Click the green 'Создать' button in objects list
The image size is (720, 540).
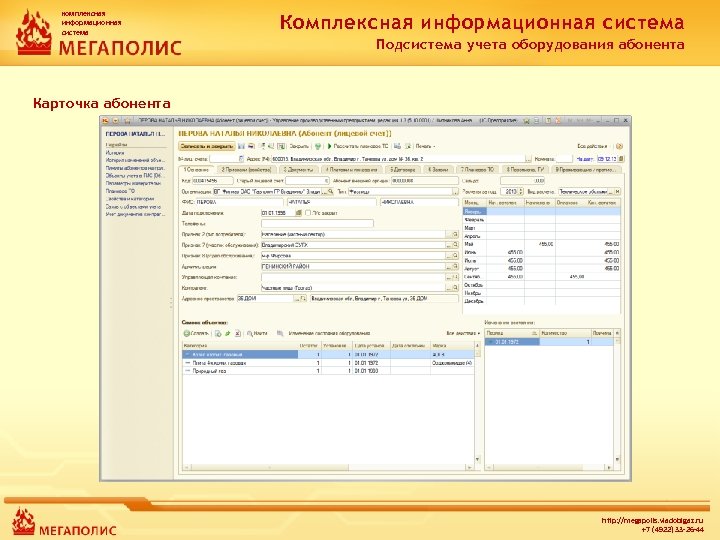pyautogui.click(x=196, y=333)
